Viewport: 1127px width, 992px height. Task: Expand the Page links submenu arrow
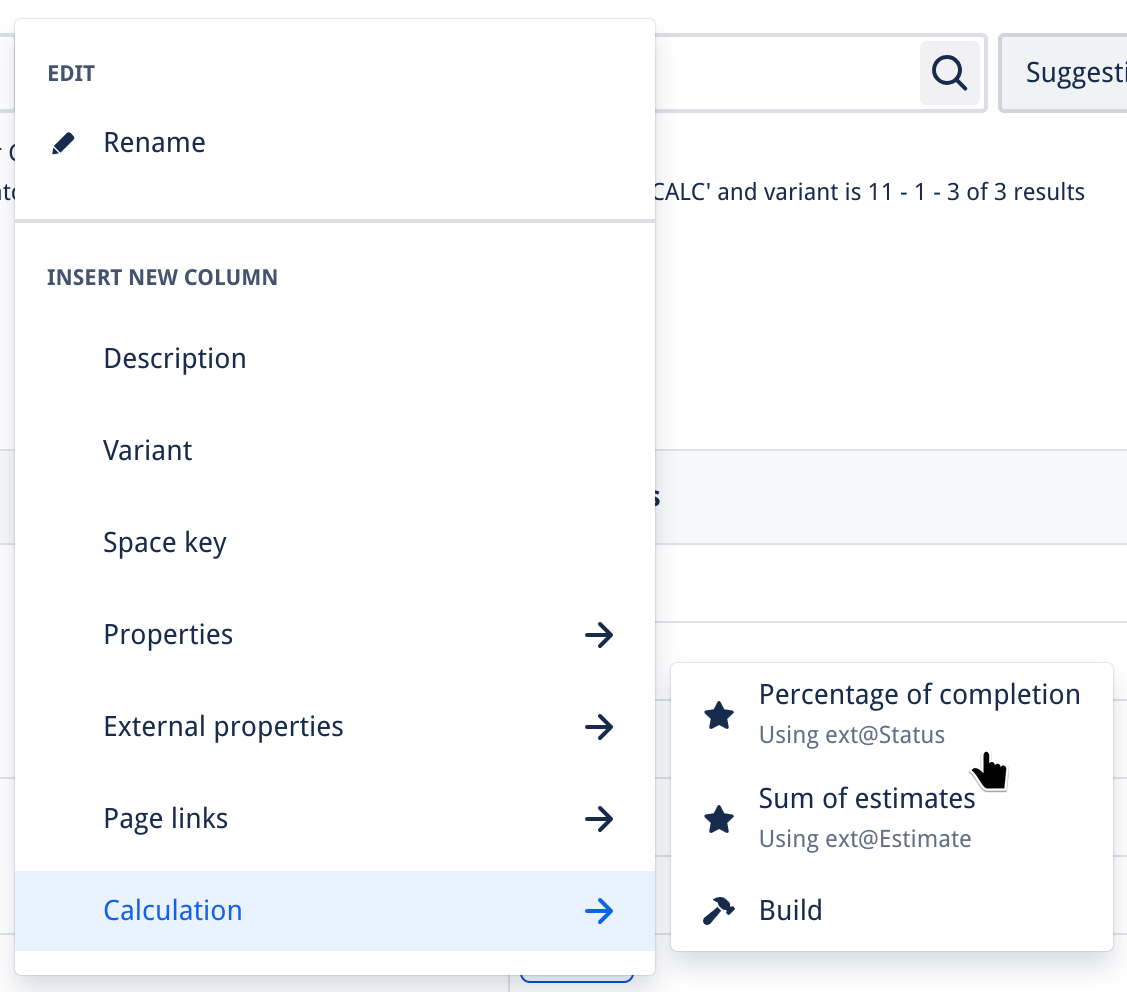[x=598, y=819]
